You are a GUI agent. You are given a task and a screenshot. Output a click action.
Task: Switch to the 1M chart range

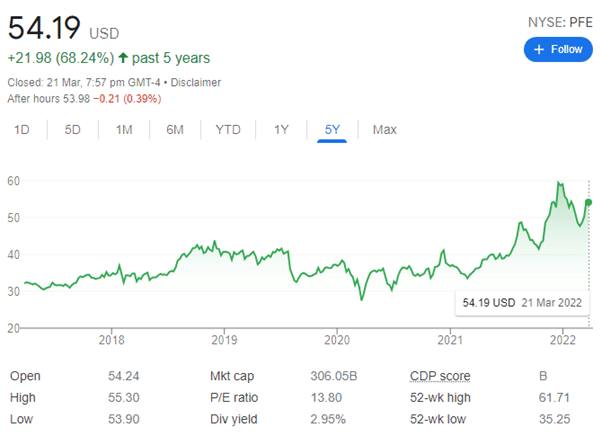click(x=124, y=130)
